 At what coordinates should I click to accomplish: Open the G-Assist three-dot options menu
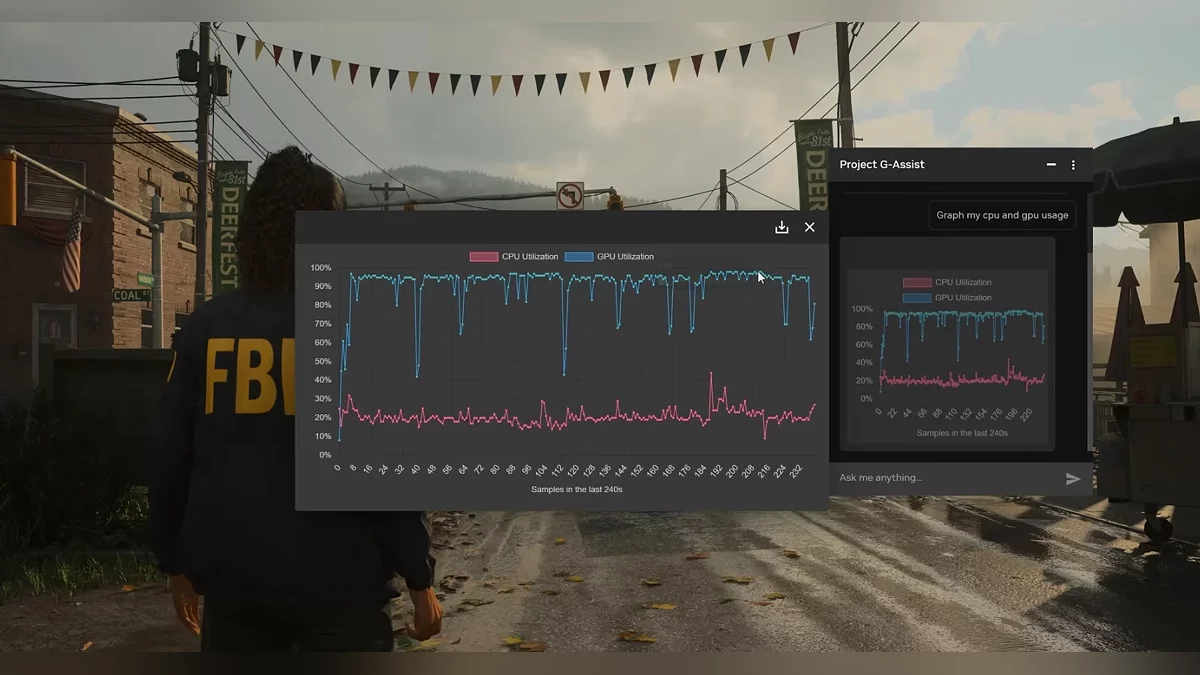(1073, 165)
